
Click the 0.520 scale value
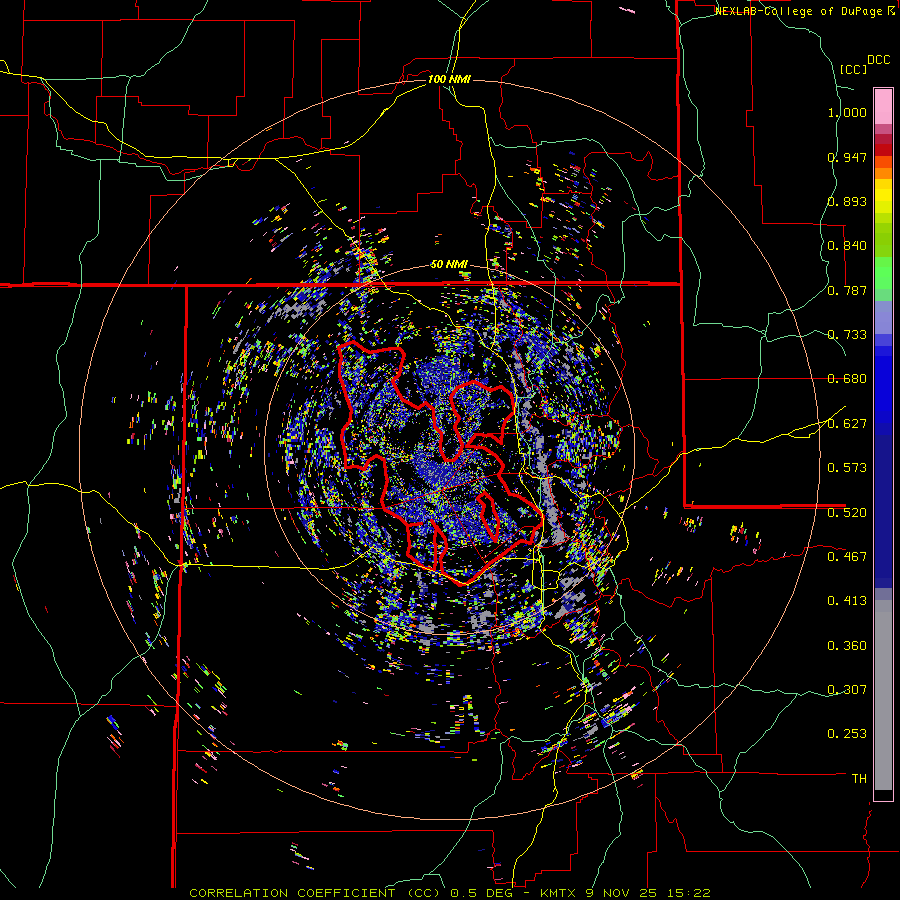point(847,512)
